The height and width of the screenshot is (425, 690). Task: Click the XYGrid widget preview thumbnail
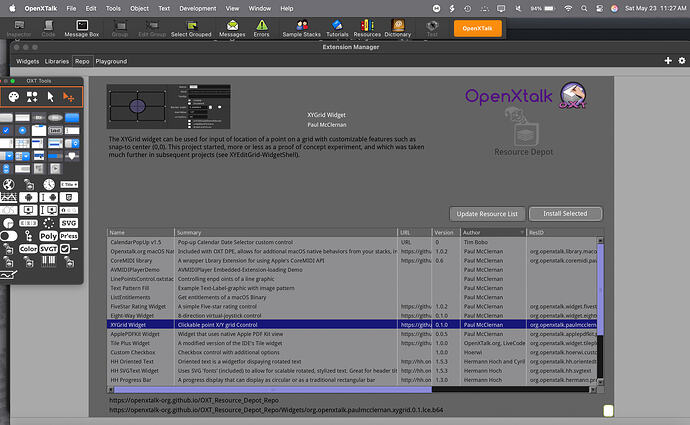coord(169,106)
